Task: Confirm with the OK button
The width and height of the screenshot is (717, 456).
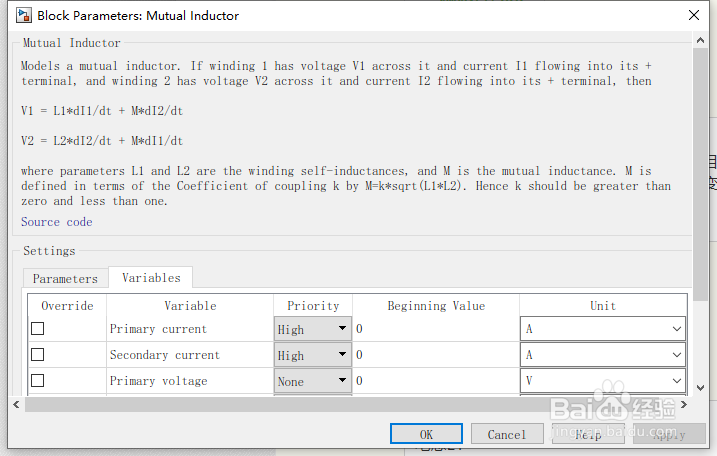Action: [x=426, y=434]
